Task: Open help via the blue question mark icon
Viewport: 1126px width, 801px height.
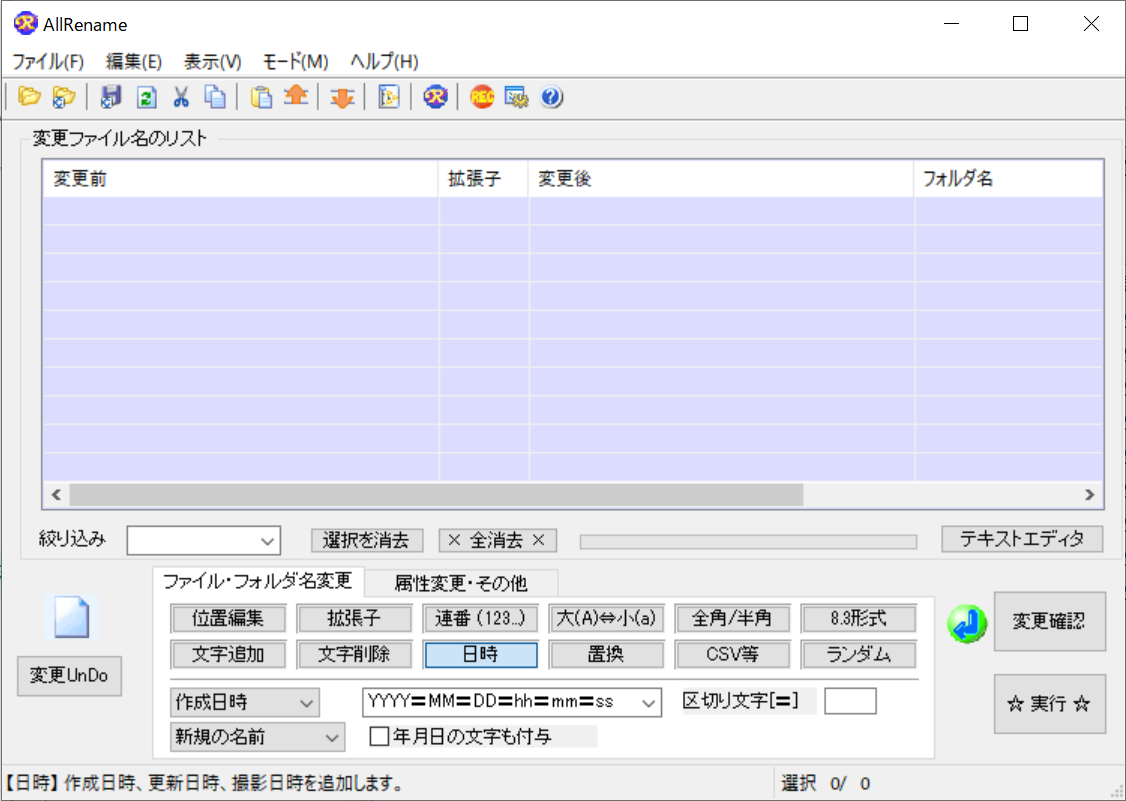Action: coord(552,96)
